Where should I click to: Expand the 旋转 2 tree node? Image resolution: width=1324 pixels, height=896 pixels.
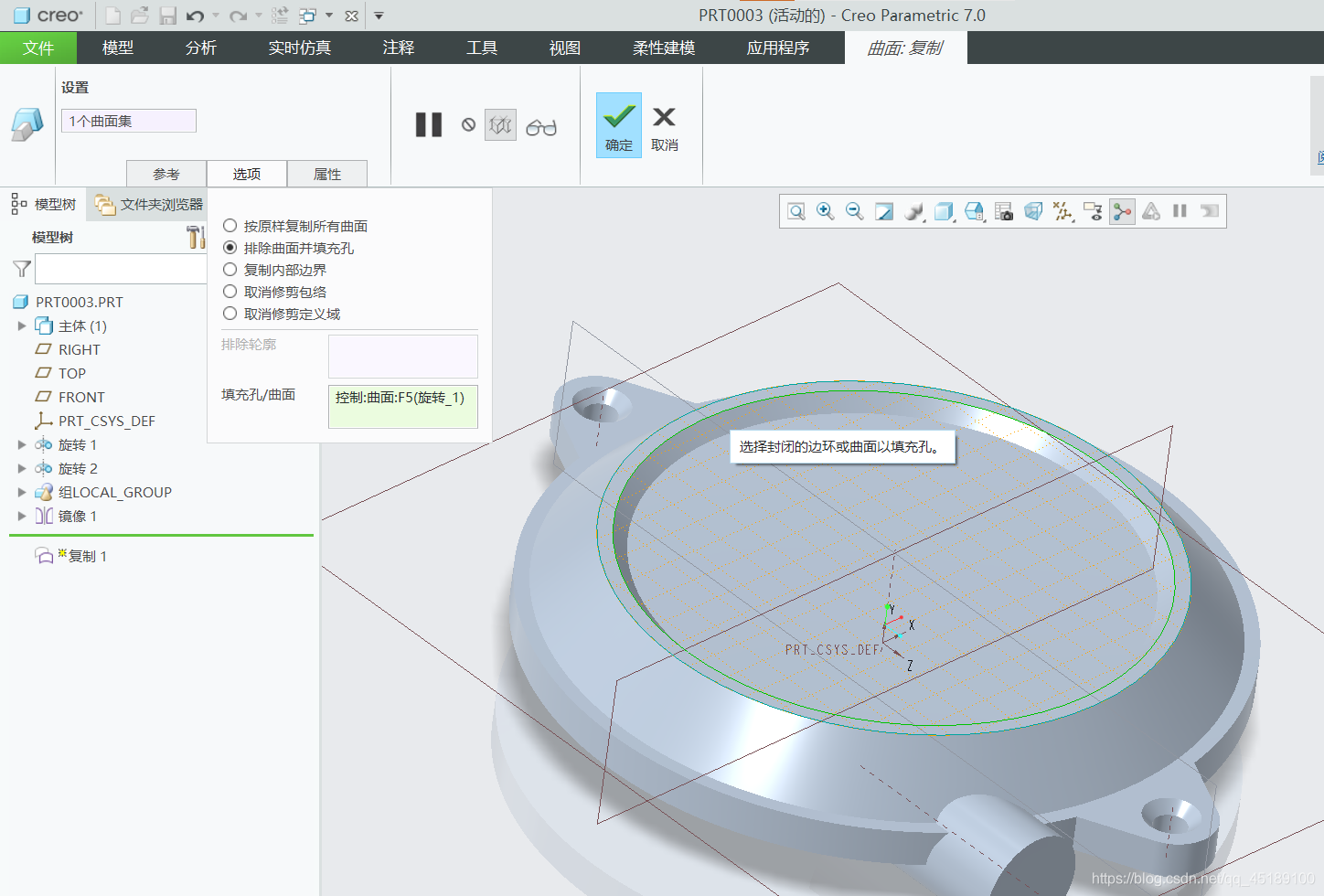(x=22, y=469)
